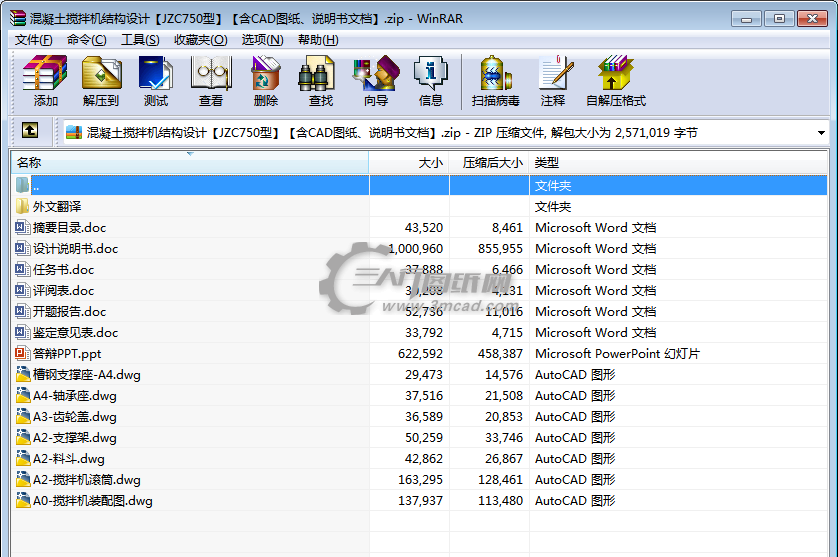This screenshot has width=838, height=557.
Task: Click the Word icon of 任务书.doc
Action: (22, 269)
